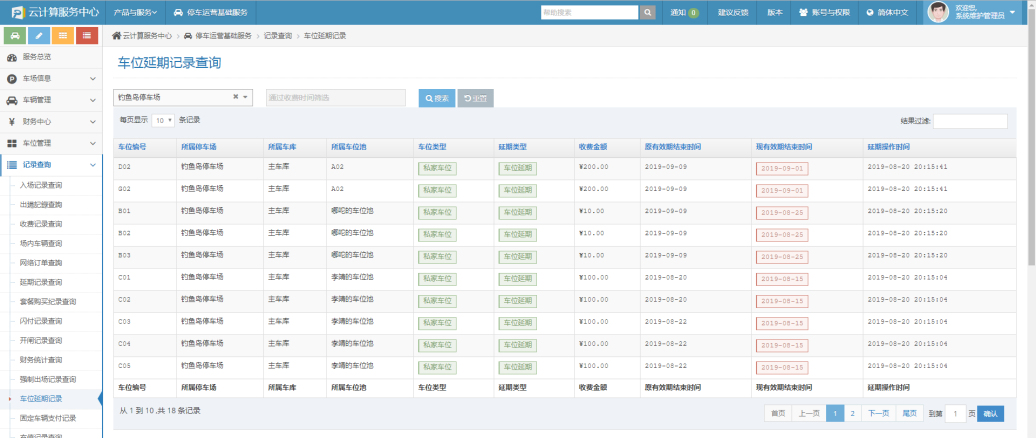
Task: Click the 搜索 search button
Action: point(436,98)
